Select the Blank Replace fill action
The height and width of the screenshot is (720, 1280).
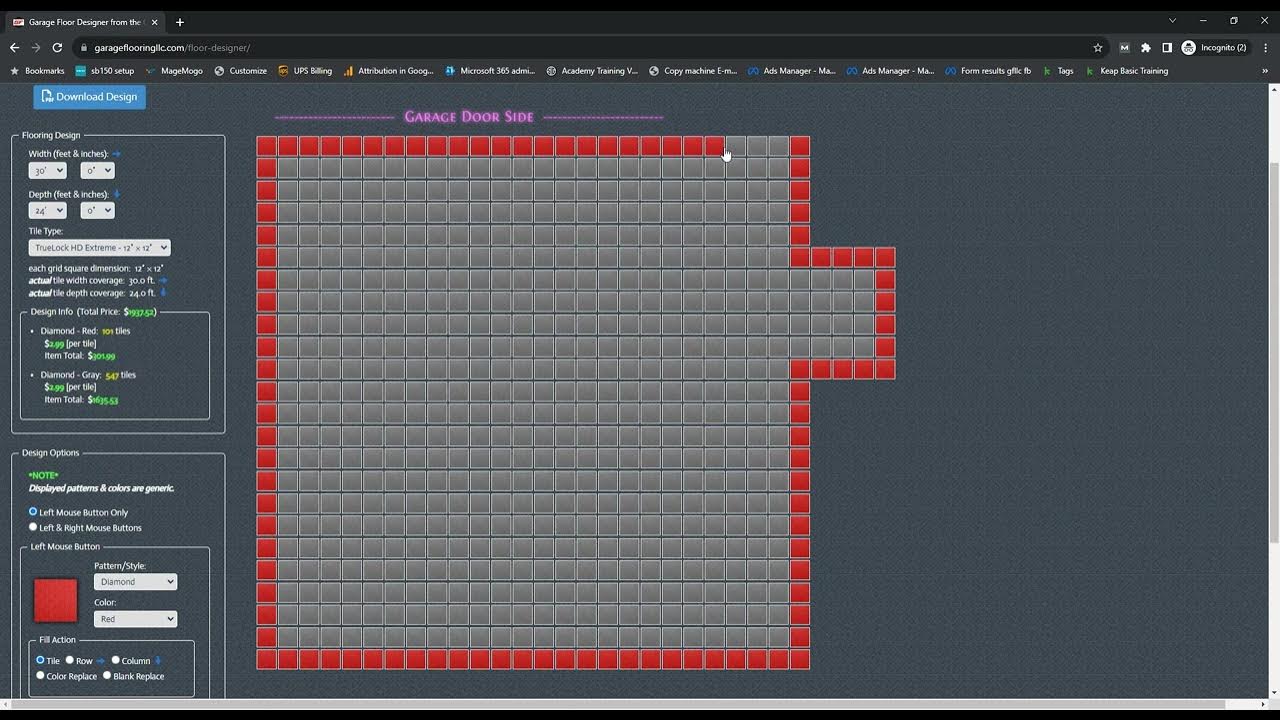107,675
